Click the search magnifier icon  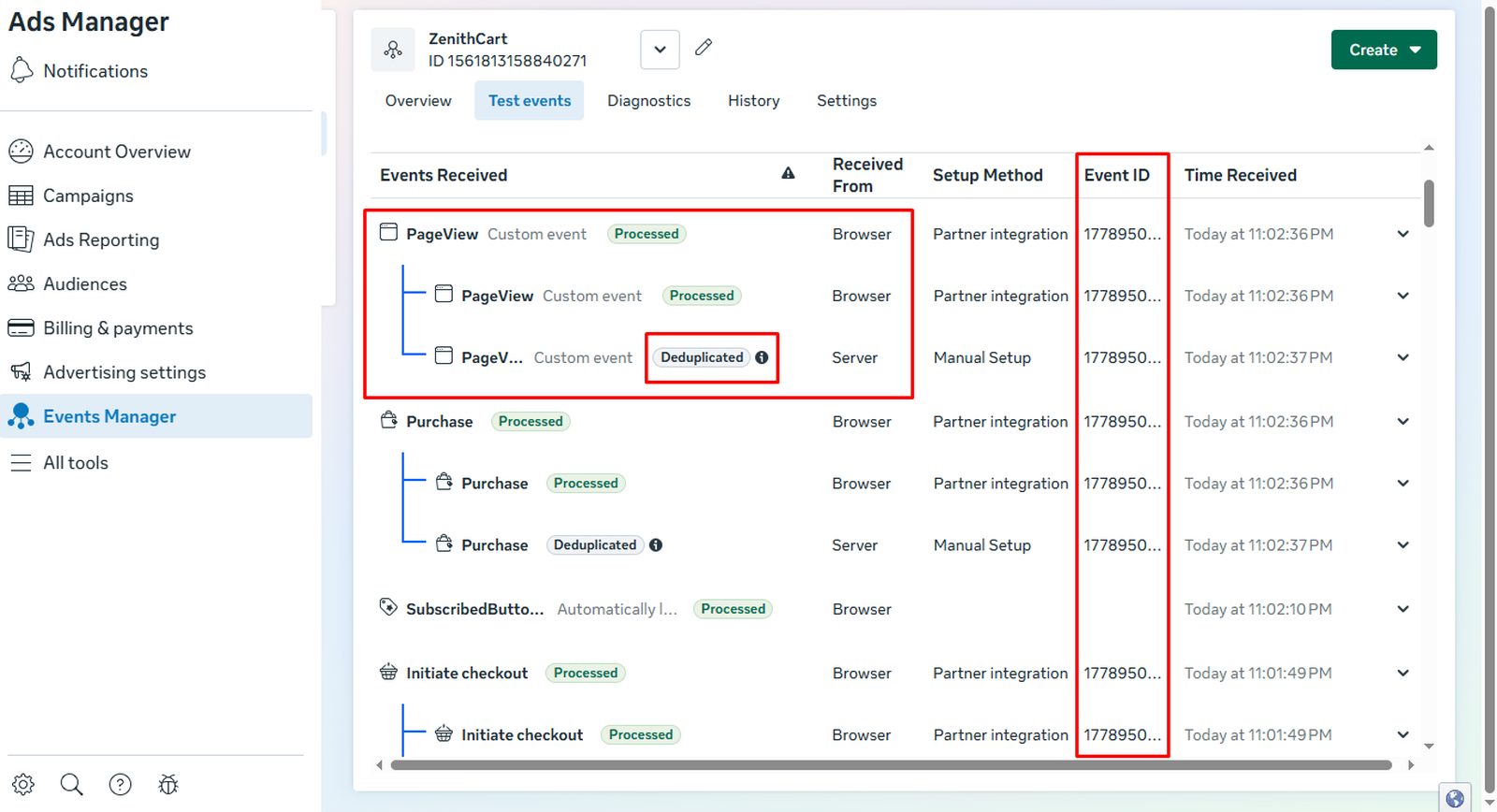pos(72,784)
